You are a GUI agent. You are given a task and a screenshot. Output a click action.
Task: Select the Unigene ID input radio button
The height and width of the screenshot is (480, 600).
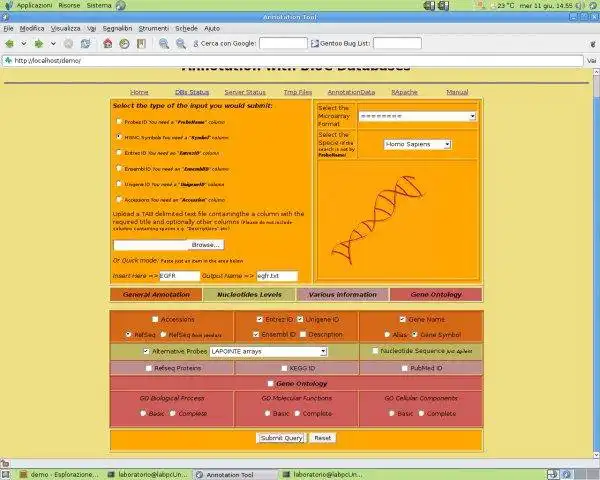click(x=119, y=184)
